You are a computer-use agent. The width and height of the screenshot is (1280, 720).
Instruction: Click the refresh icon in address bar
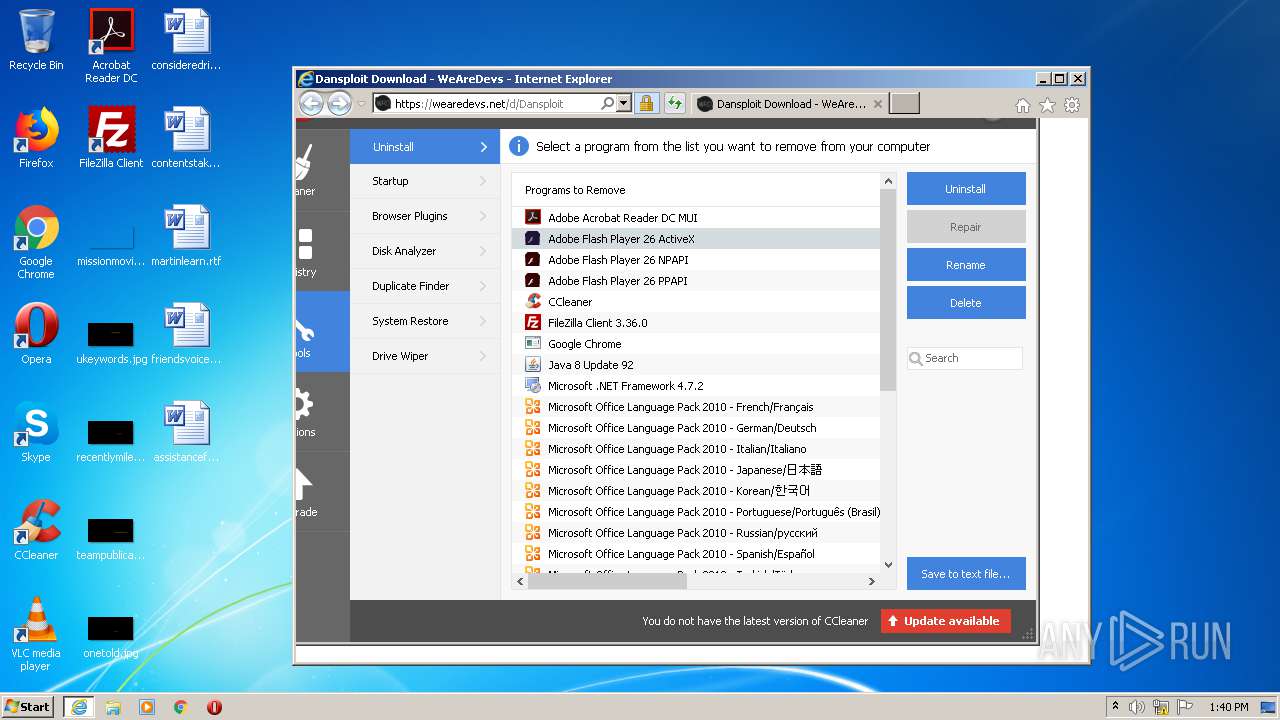[x=674, y=103]
